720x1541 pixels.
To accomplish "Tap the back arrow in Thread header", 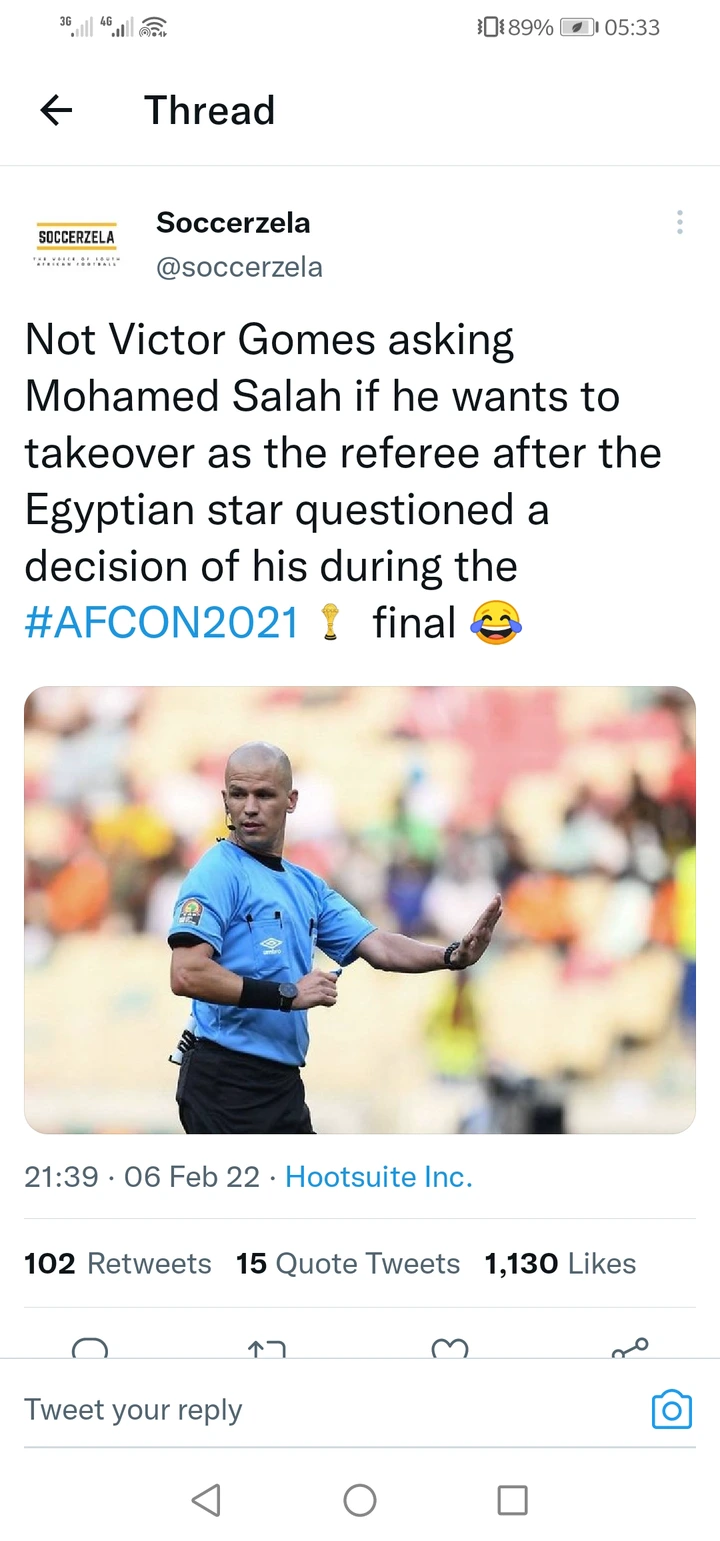I will coord(56,110).
